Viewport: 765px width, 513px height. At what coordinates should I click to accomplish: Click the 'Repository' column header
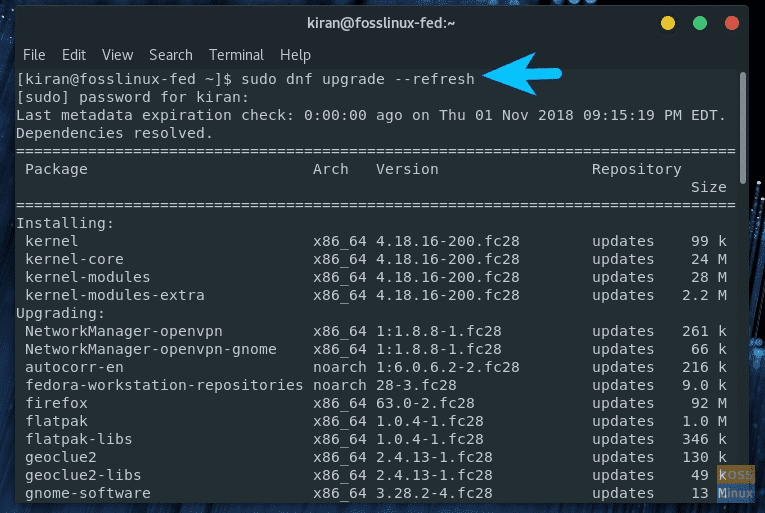click(x=636, y=169)
